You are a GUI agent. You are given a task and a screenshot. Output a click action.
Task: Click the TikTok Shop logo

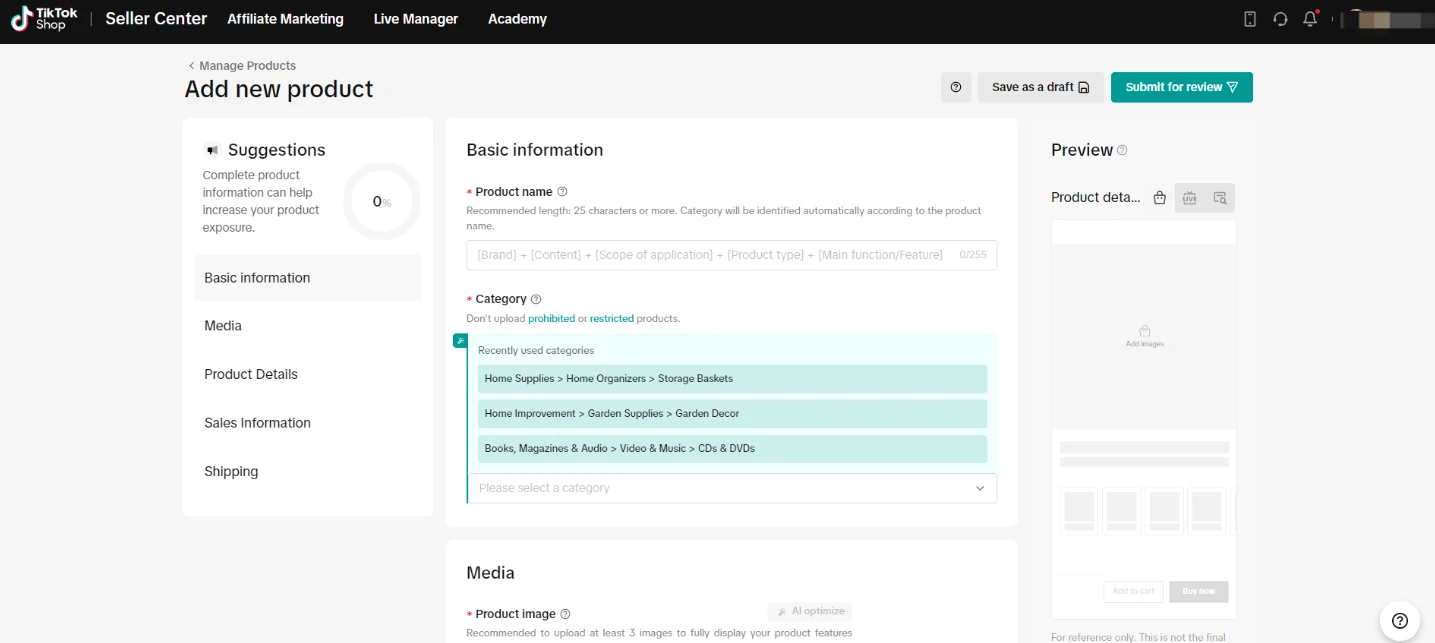(x=44, y=19)
